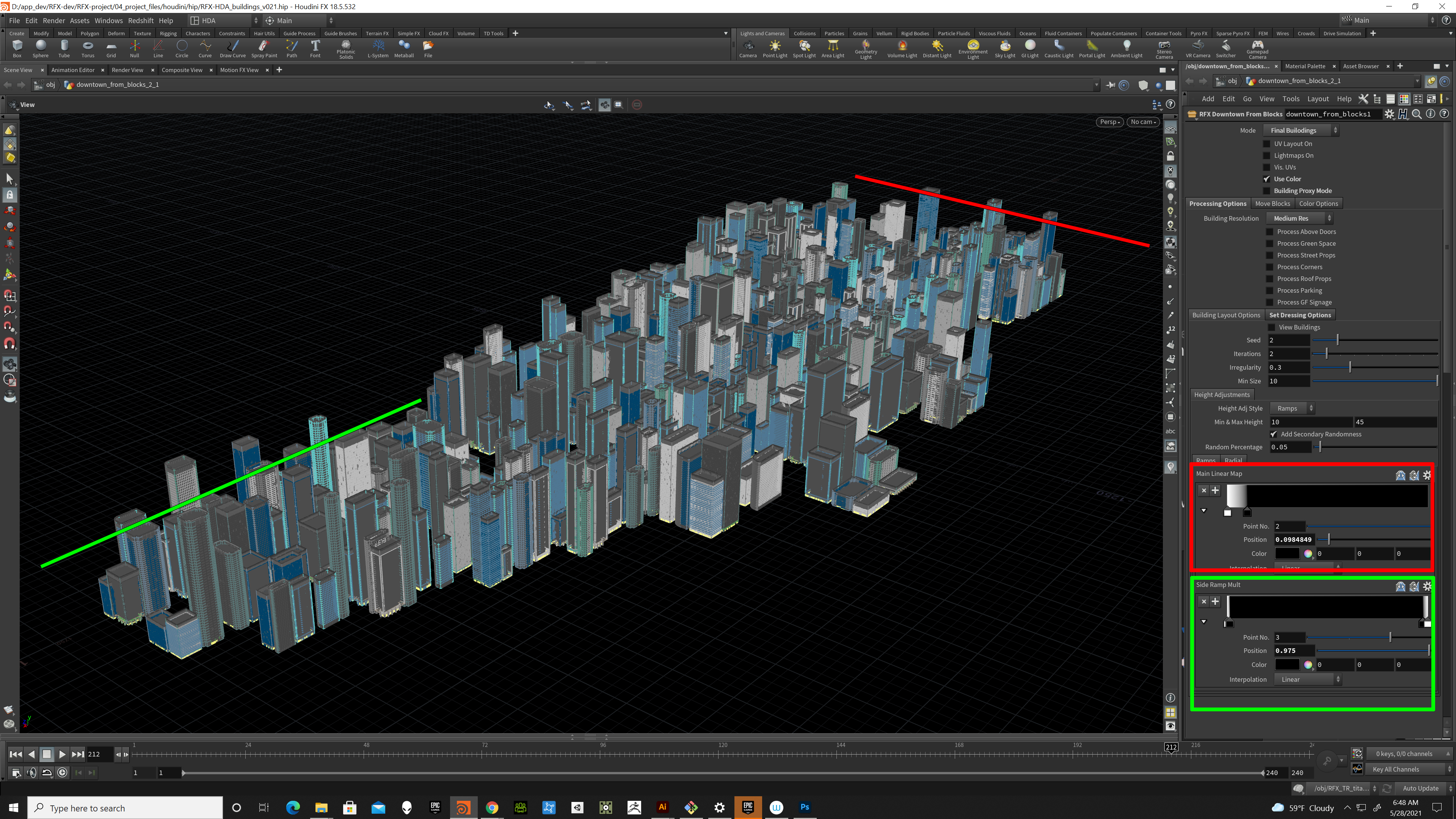
Task: Adjust the Seed slider
Action: coord(1374,340)
